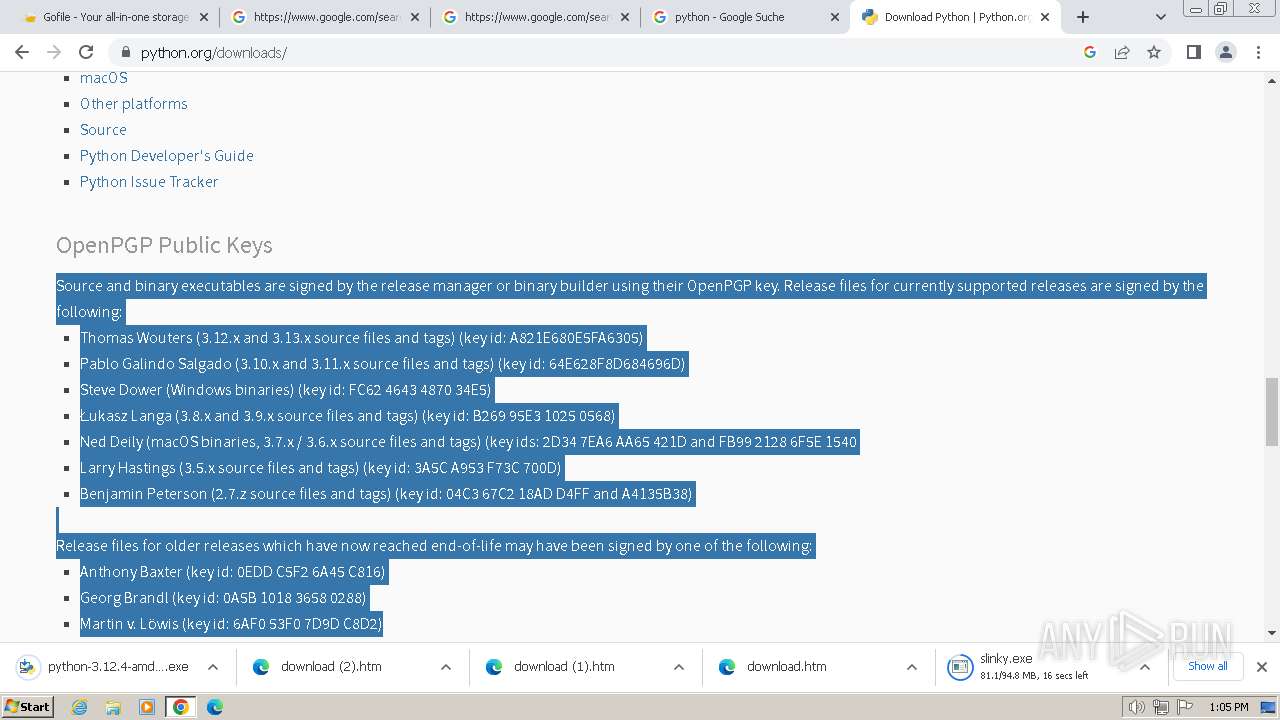Open the Other platforms link

(134, 103)
